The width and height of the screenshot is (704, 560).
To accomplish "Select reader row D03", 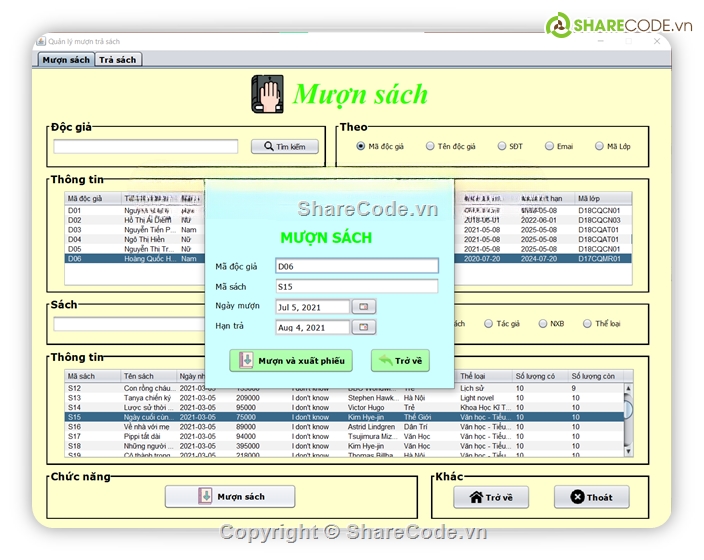I will pyautogui.click(x=135, y=229).
